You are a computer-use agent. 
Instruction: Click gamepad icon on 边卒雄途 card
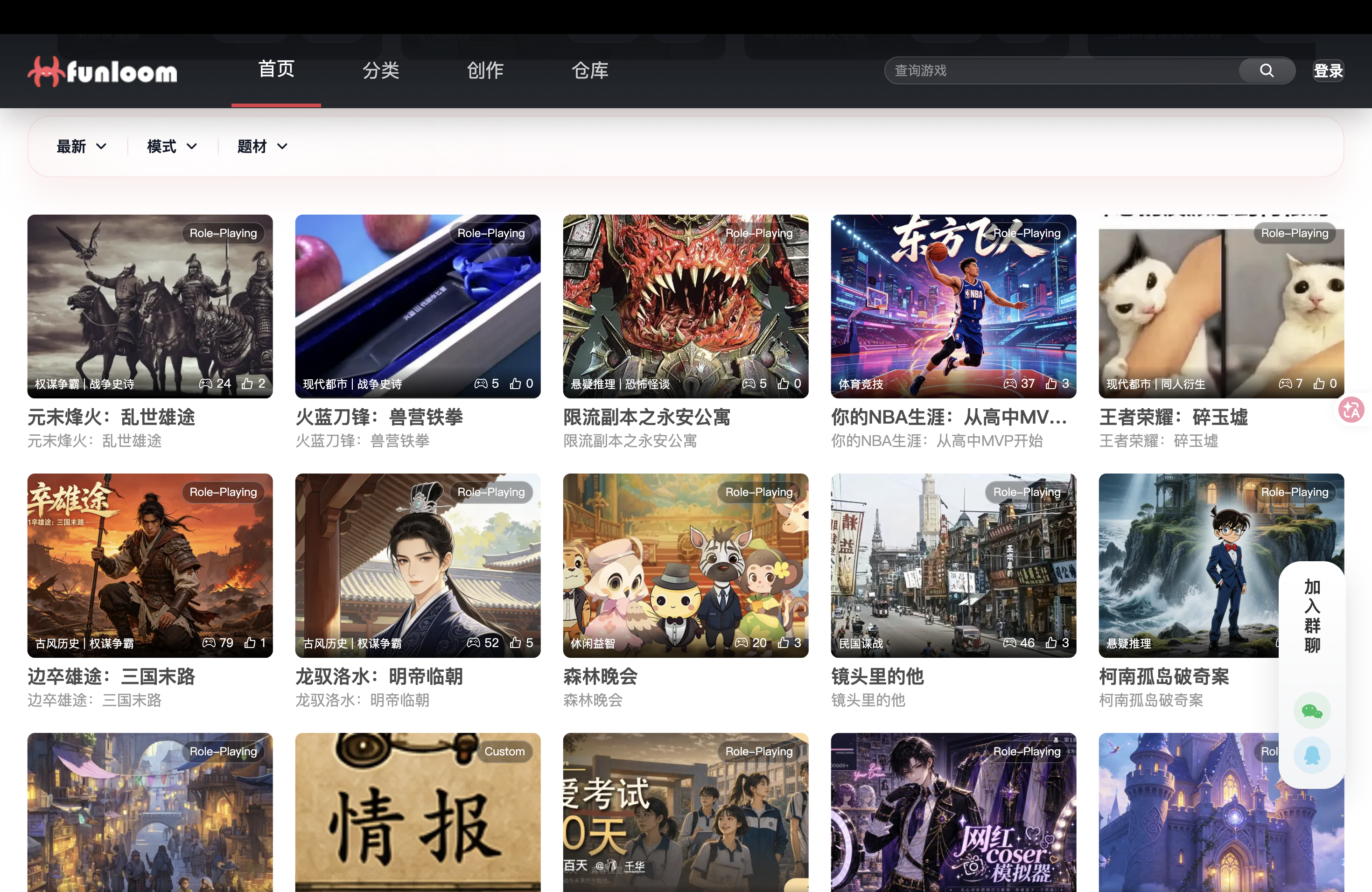click(x=209, y=642)
